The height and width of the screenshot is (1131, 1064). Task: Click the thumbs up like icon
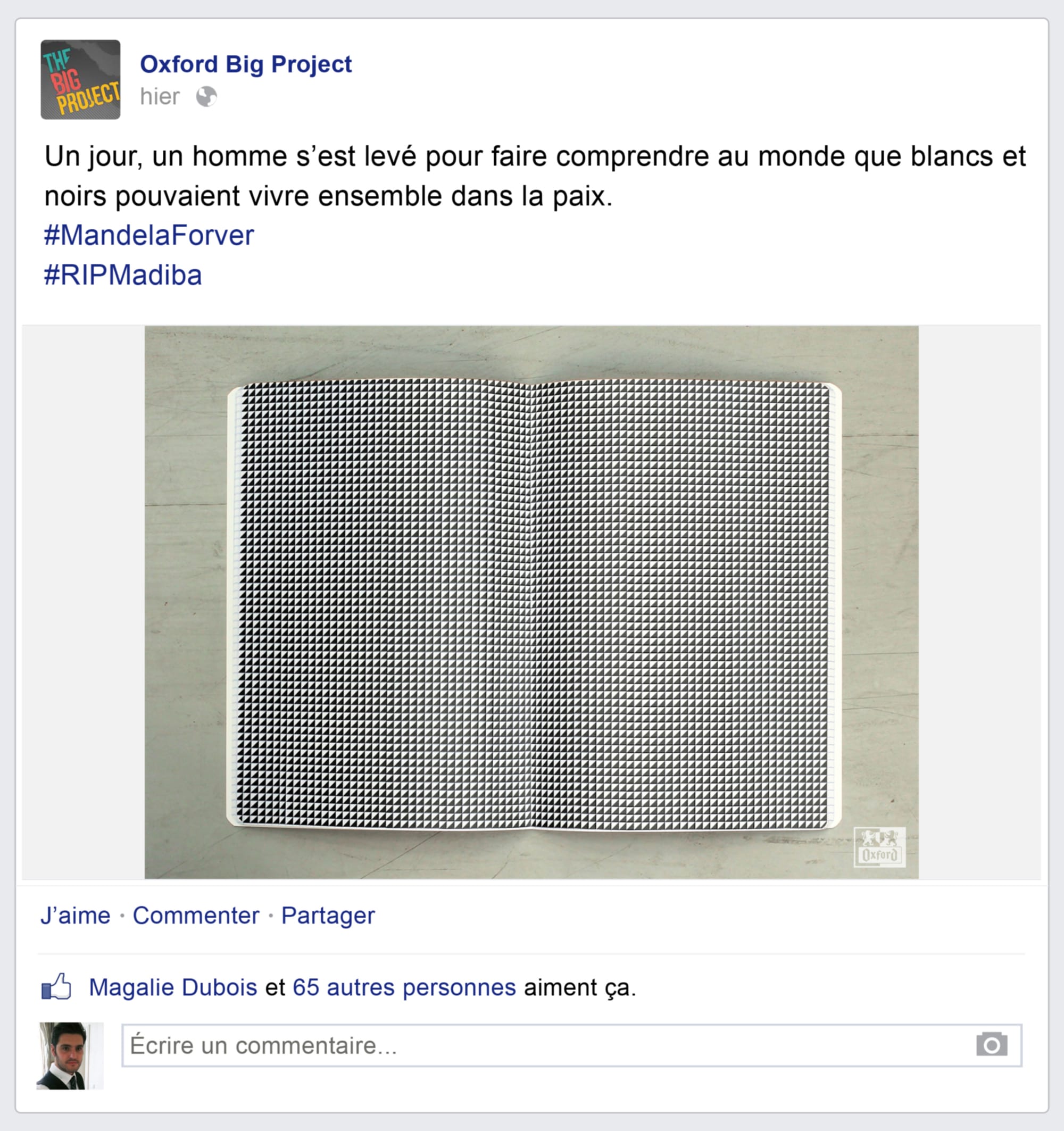click(56, 987)
